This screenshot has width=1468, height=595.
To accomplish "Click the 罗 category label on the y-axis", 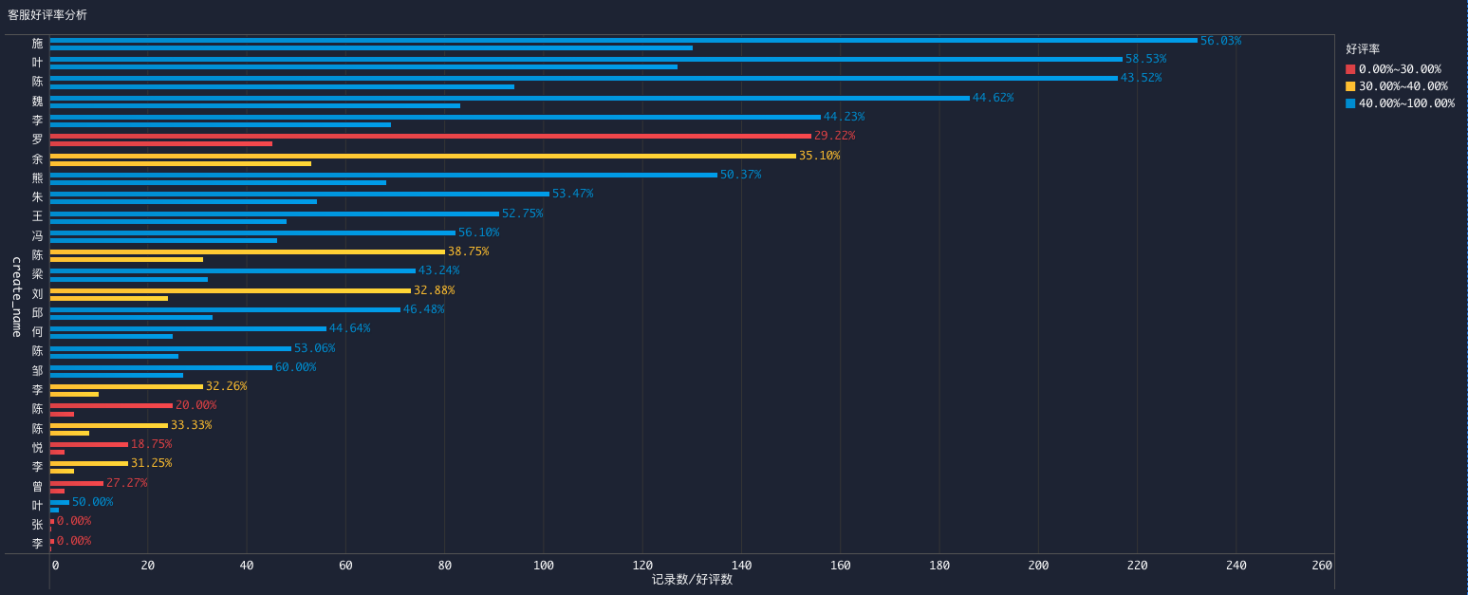I will point(37,140).
